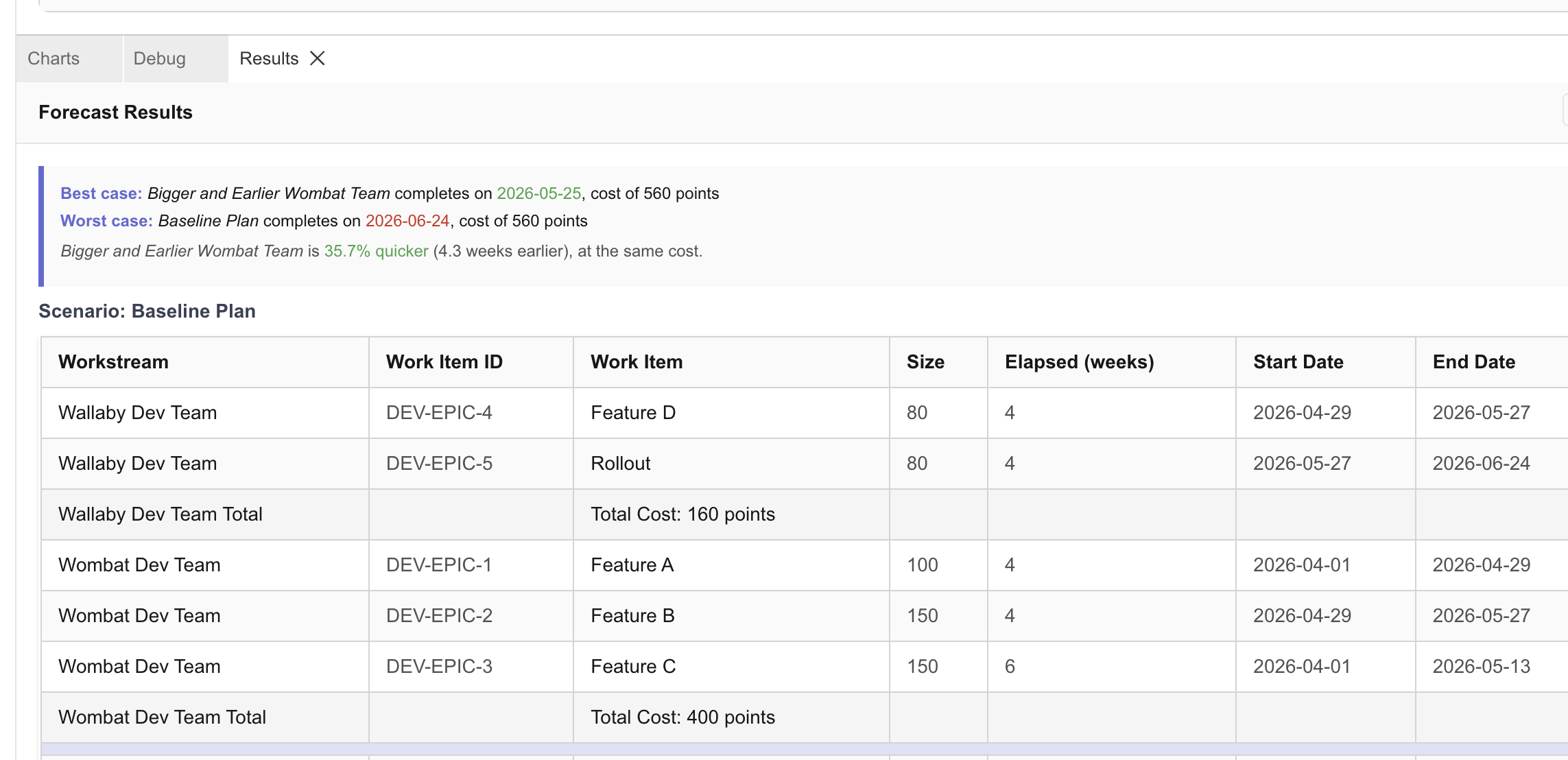Viewport: 1568px width, 760px height.
Task: Switch to the Charts tab
Action: pos(54,58)
